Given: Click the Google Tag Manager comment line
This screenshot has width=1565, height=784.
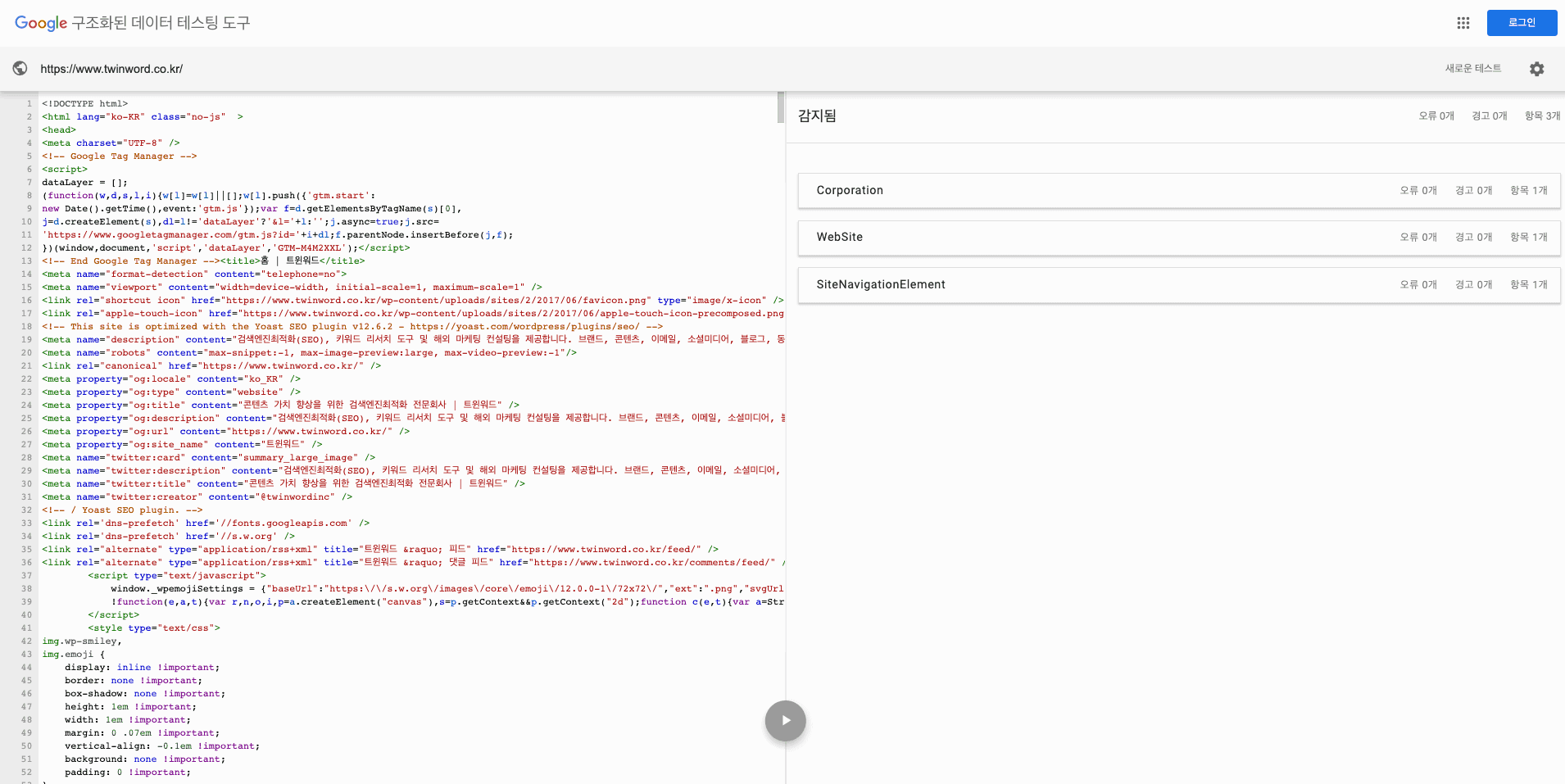Looking at the screenshot, I should pyautogui.click(x=120, y=156).
